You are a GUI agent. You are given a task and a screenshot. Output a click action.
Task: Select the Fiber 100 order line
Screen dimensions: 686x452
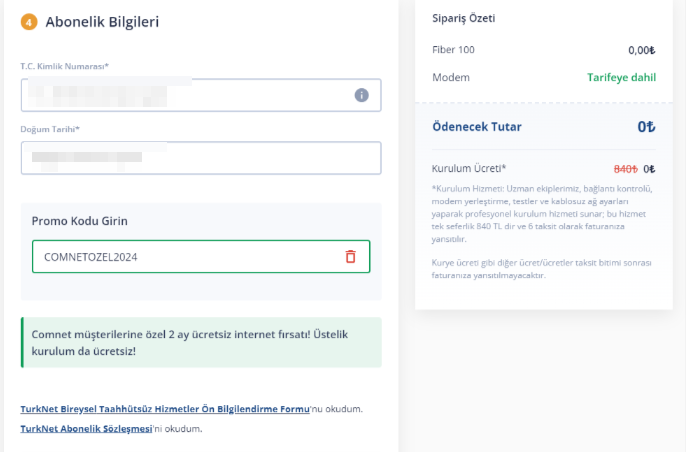click(543, 50)
